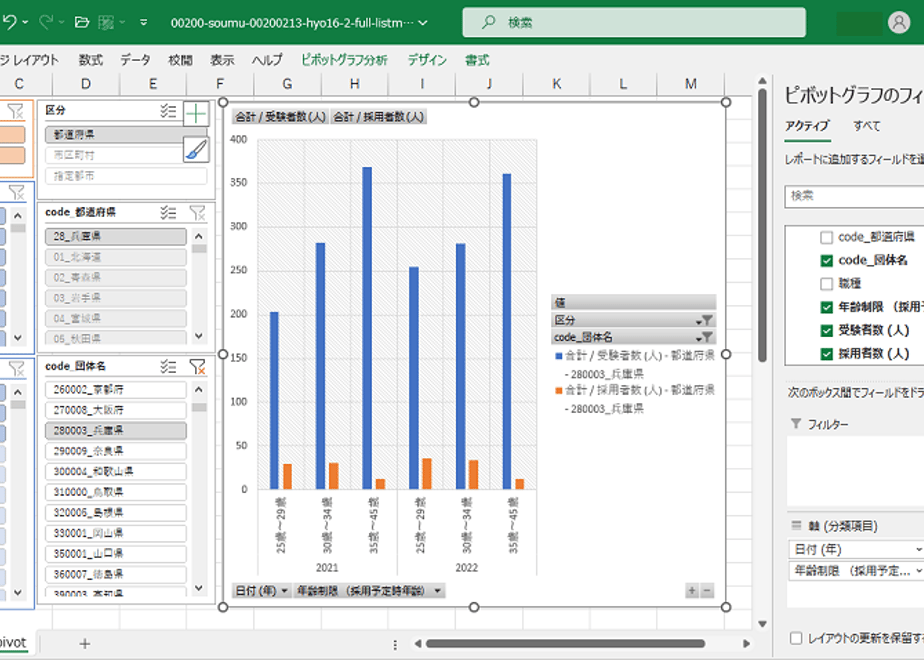Screen dimensions: 924x660
Task: Click the blue 受験者数 legend swatch
Action: point(559,356)
